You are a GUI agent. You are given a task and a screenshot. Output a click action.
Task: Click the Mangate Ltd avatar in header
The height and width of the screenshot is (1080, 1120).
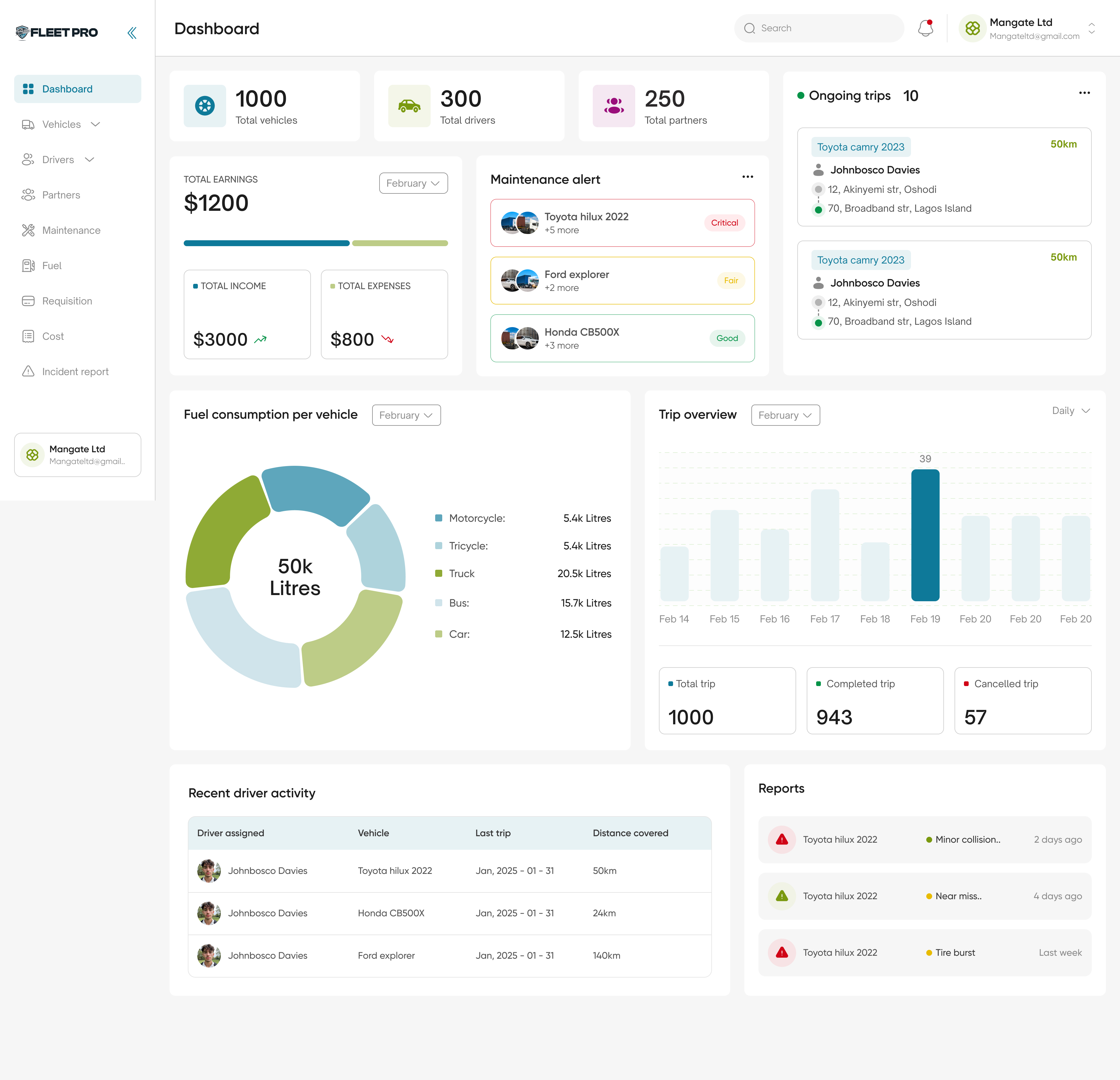(972, 28)
